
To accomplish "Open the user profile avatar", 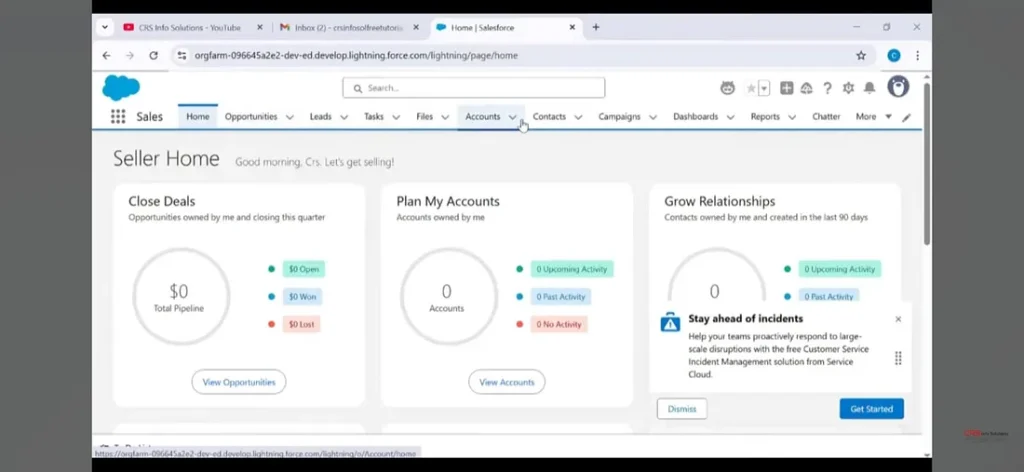I will [898, 87].
